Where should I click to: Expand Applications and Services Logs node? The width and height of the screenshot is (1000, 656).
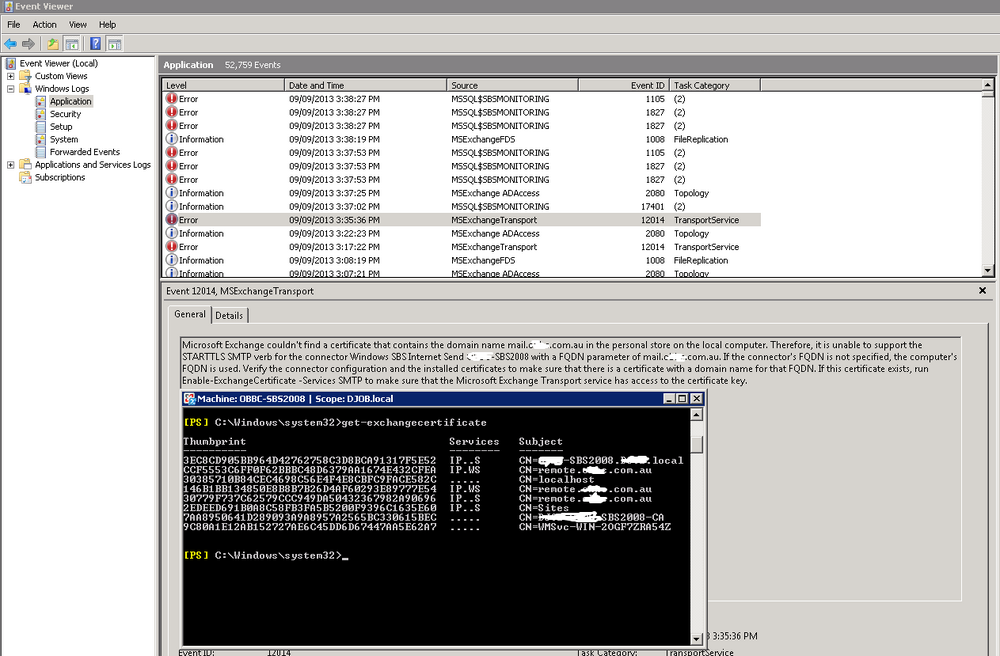pyautogui.click(x=10, y=165)
